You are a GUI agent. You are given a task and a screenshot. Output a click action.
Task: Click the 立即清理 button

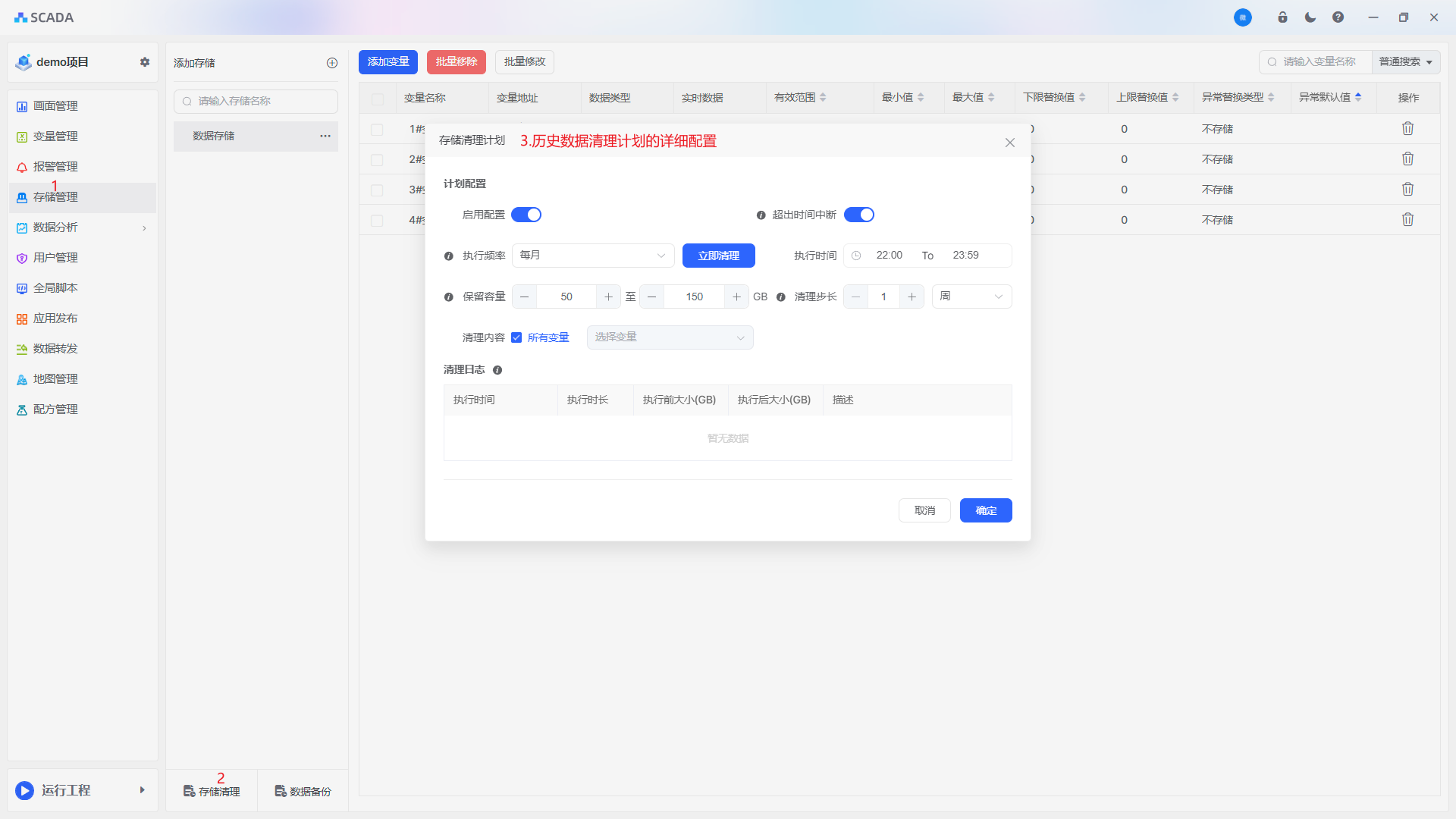pyautogui.click(x=718, y=256)
